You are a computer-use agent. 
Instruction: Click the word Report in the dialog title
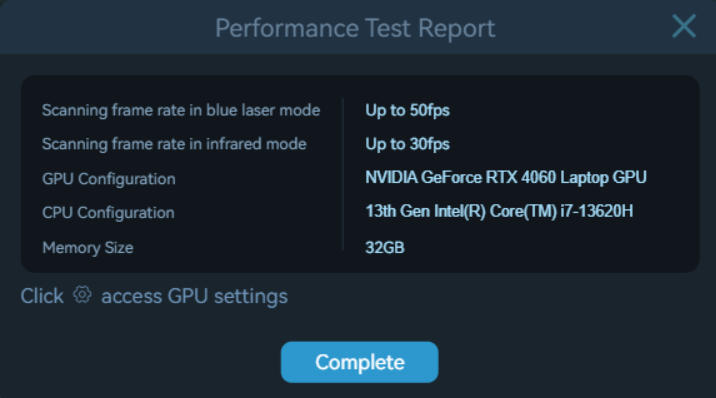point(457,29)
